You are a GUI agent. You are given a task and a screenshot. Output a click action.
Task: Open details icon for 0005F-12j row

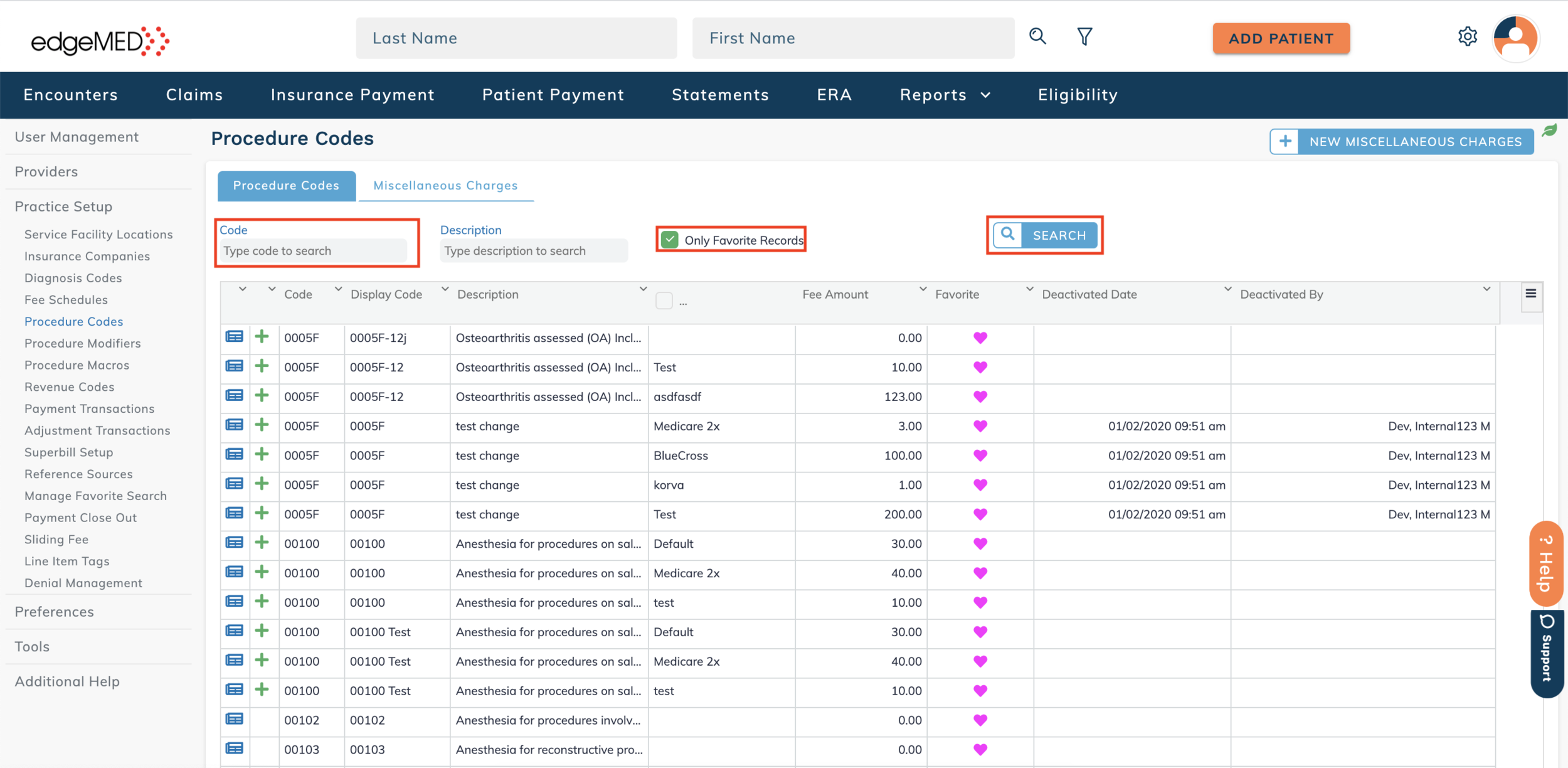pyautogui.click(x=235, y=337)
